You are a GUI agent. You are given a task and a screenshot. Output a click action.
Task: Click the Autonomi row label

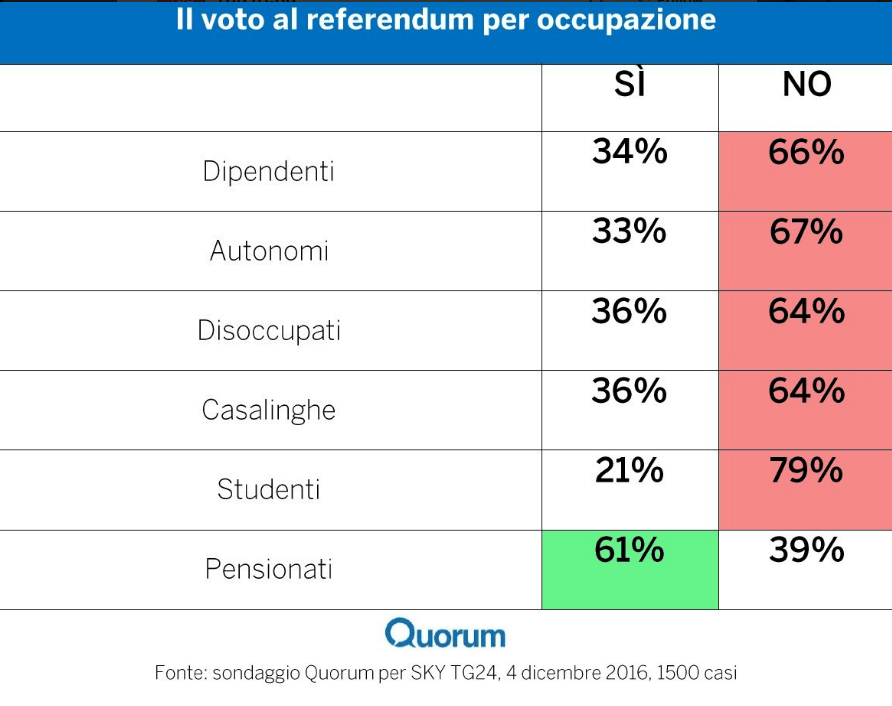269,251
